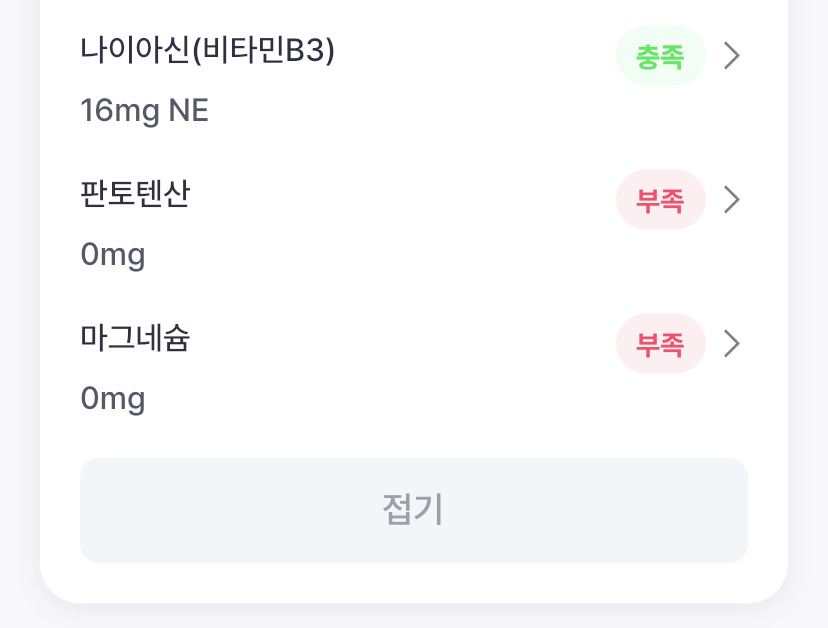Collapse the nutrient list with 접기
Viewport: 828px width, 628px height.
tap(413, 510)
